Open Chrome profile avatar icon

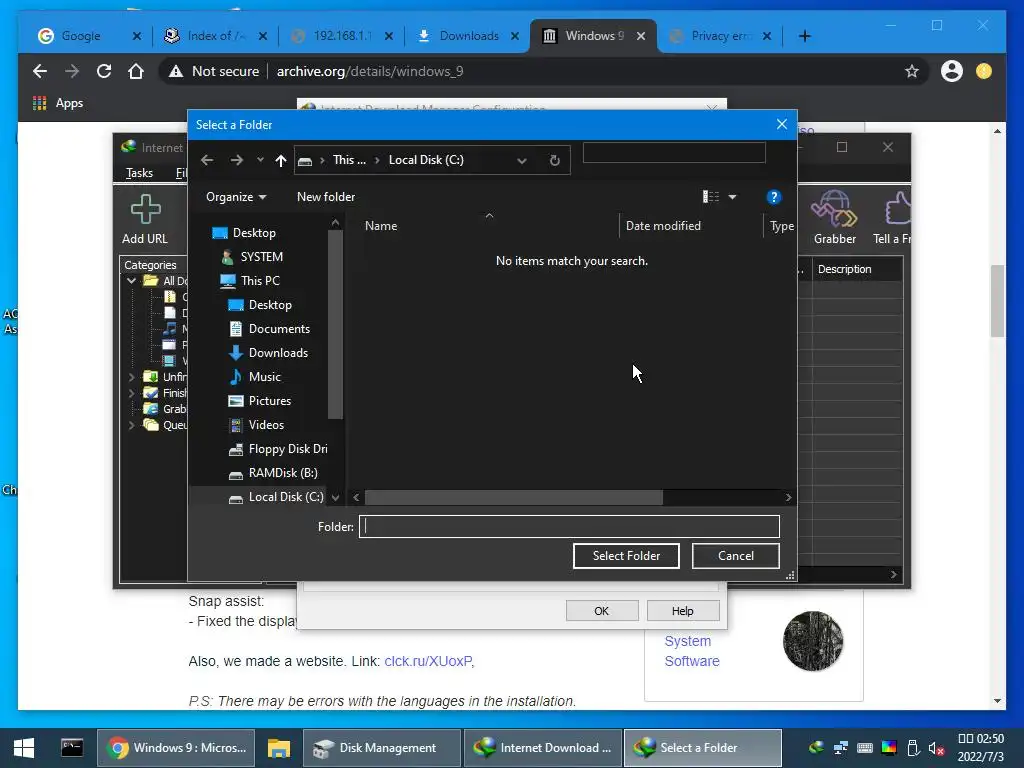952,71
